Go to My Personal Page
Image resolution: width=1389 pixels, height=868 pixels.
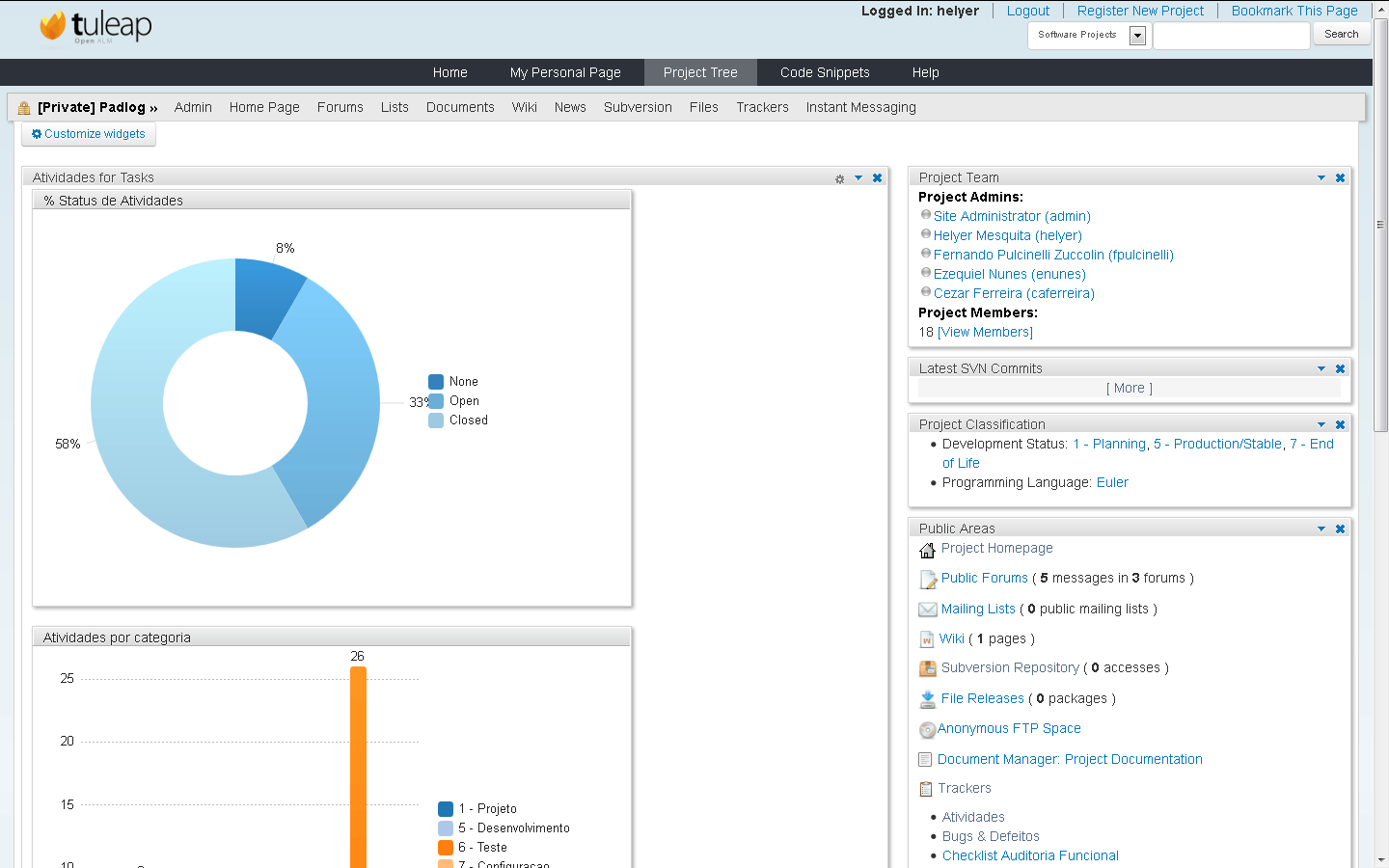(x=565, y=72)
